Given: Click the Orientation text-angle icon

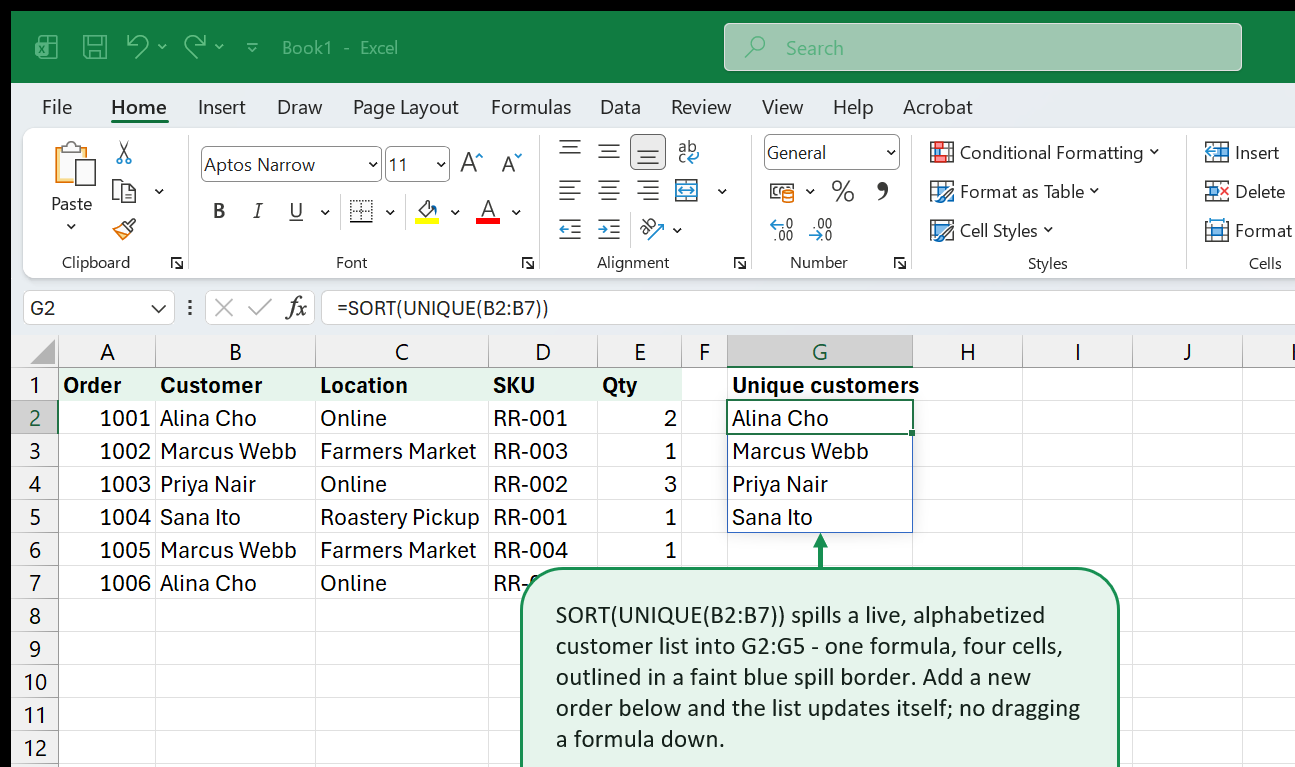Looking at the screenshot, I should [652, 229].
